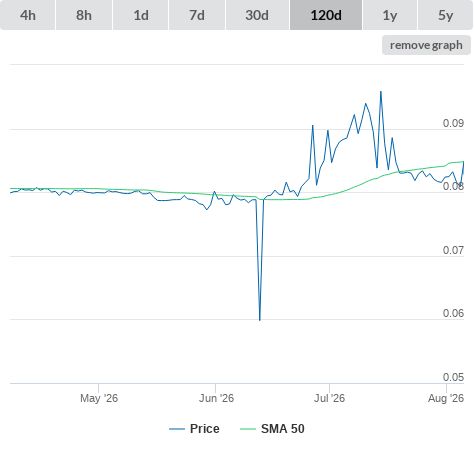This screenshot has width=474, height=455.
Task: Click the blue Price legend line marker
Action: coord(177,429)
